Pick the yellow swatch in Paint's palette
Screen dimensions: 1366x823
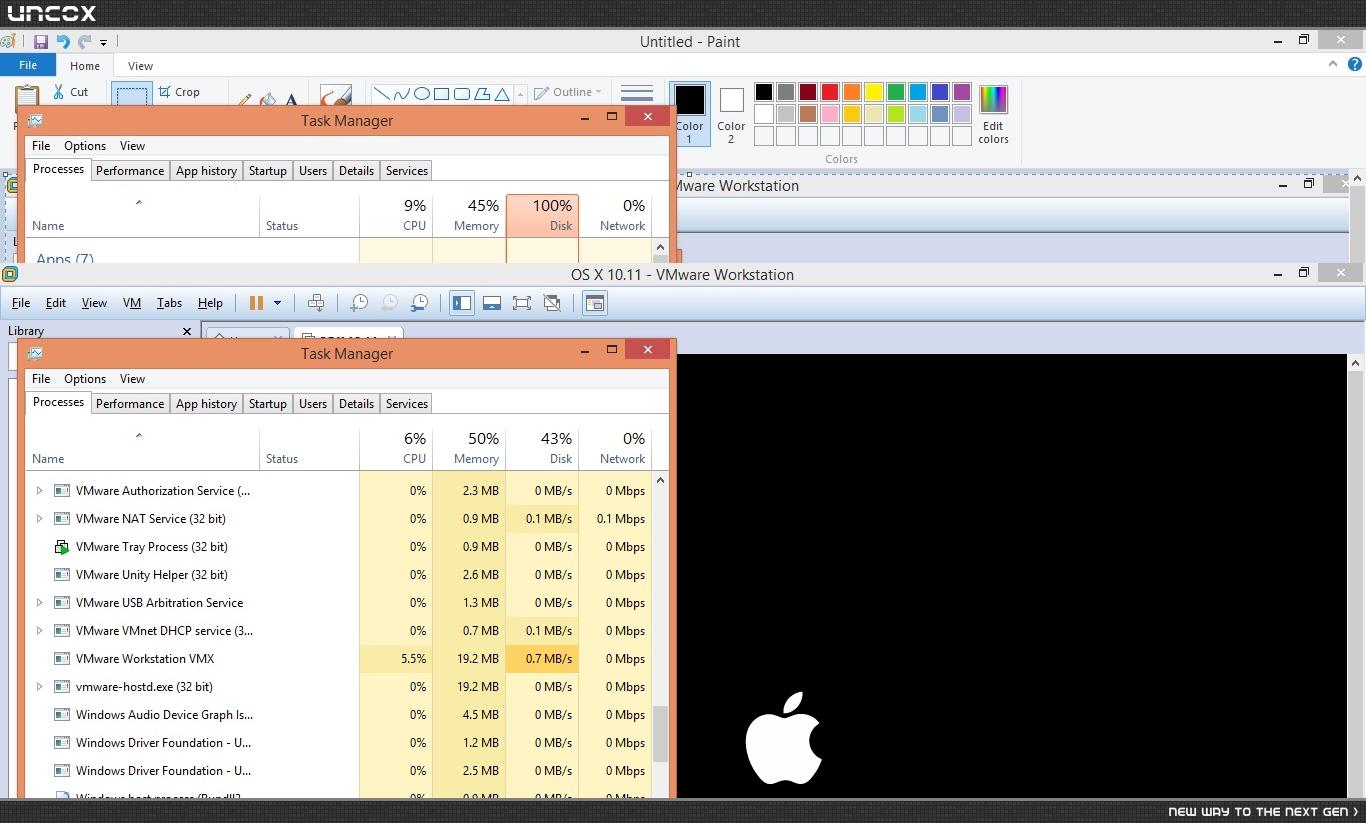click(x=874, y=92)
